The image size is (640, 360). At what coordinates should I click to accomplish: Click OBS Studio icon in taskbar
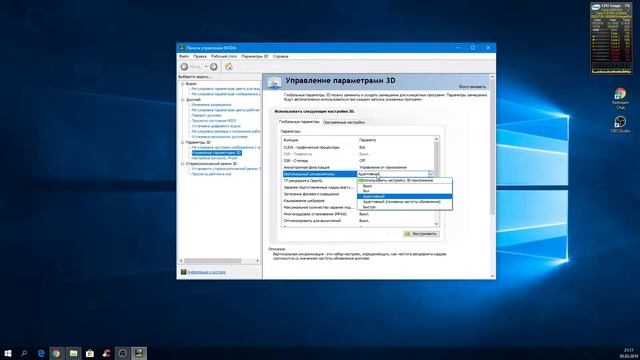tap(122, 353)
